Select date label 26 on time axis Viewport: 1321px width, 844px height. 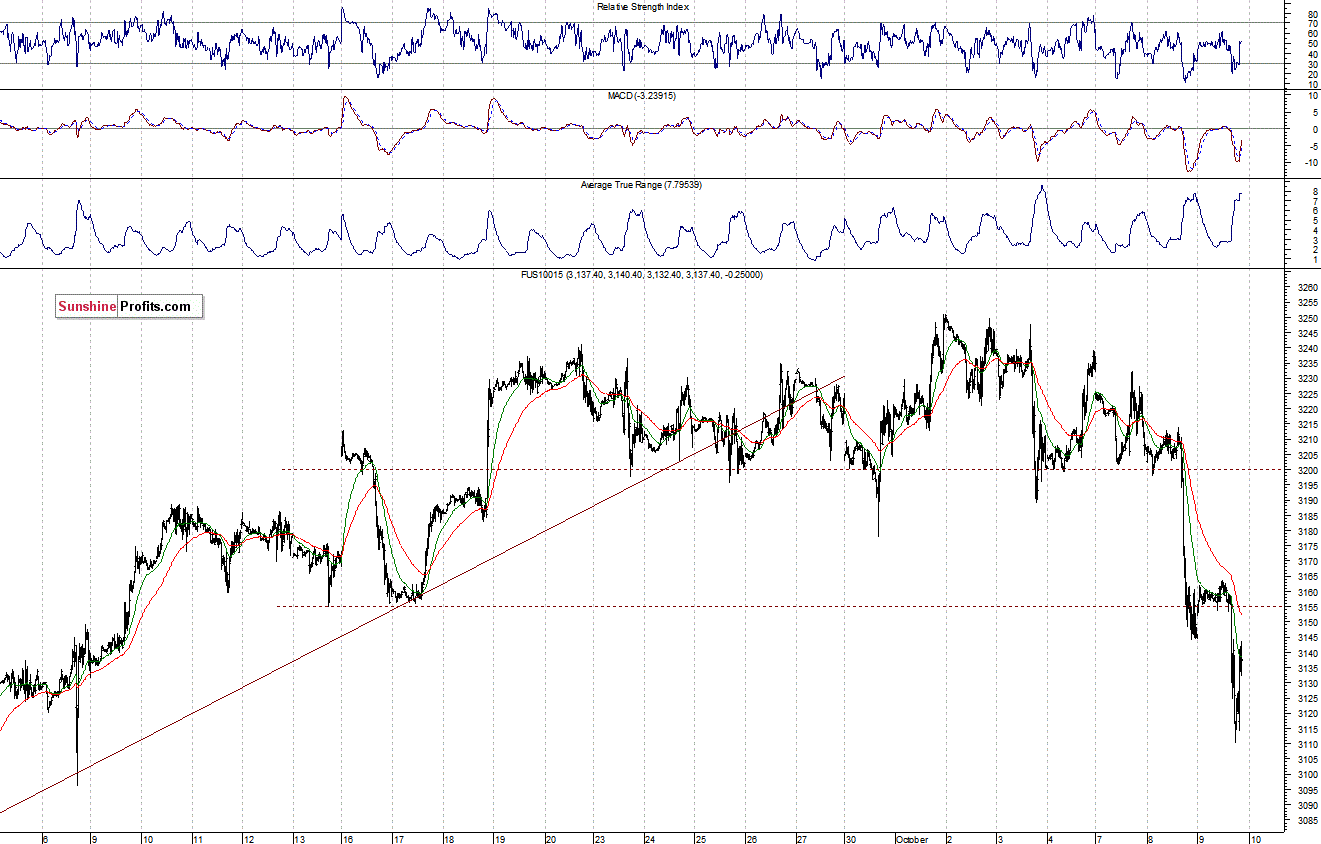coord(751,838)
